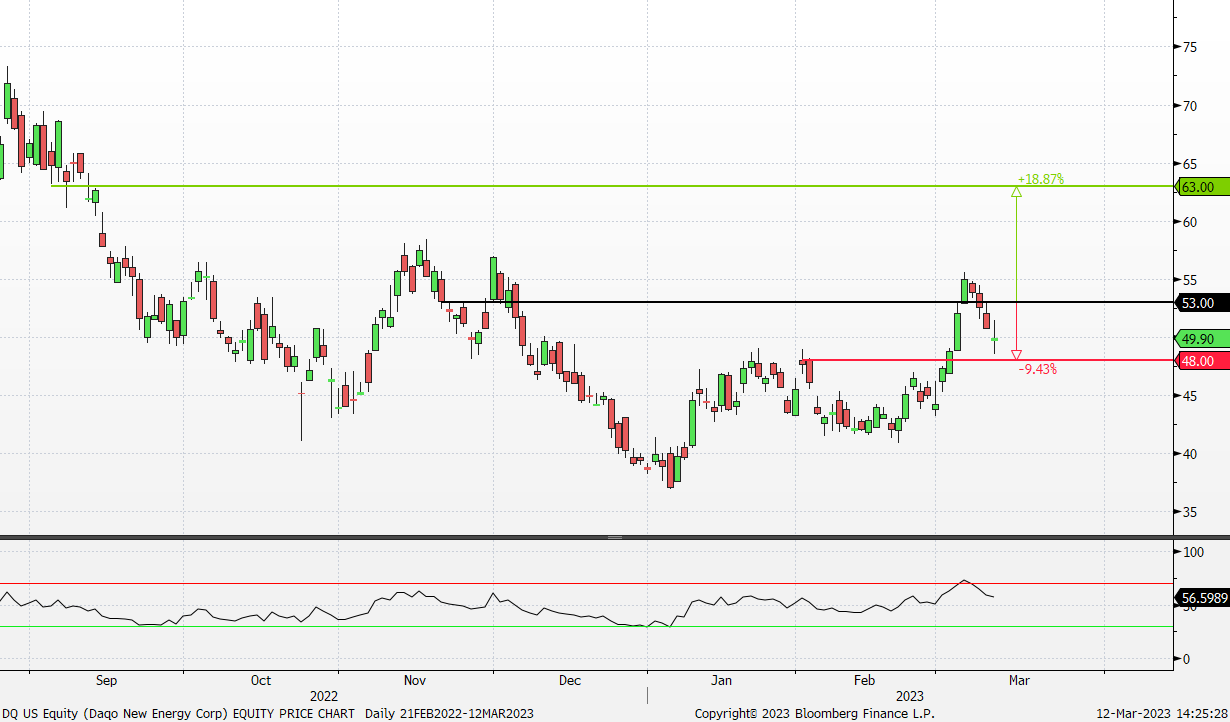
Task: Click the 70 tick on the price axis
Action: click(x=1191, y=105)
